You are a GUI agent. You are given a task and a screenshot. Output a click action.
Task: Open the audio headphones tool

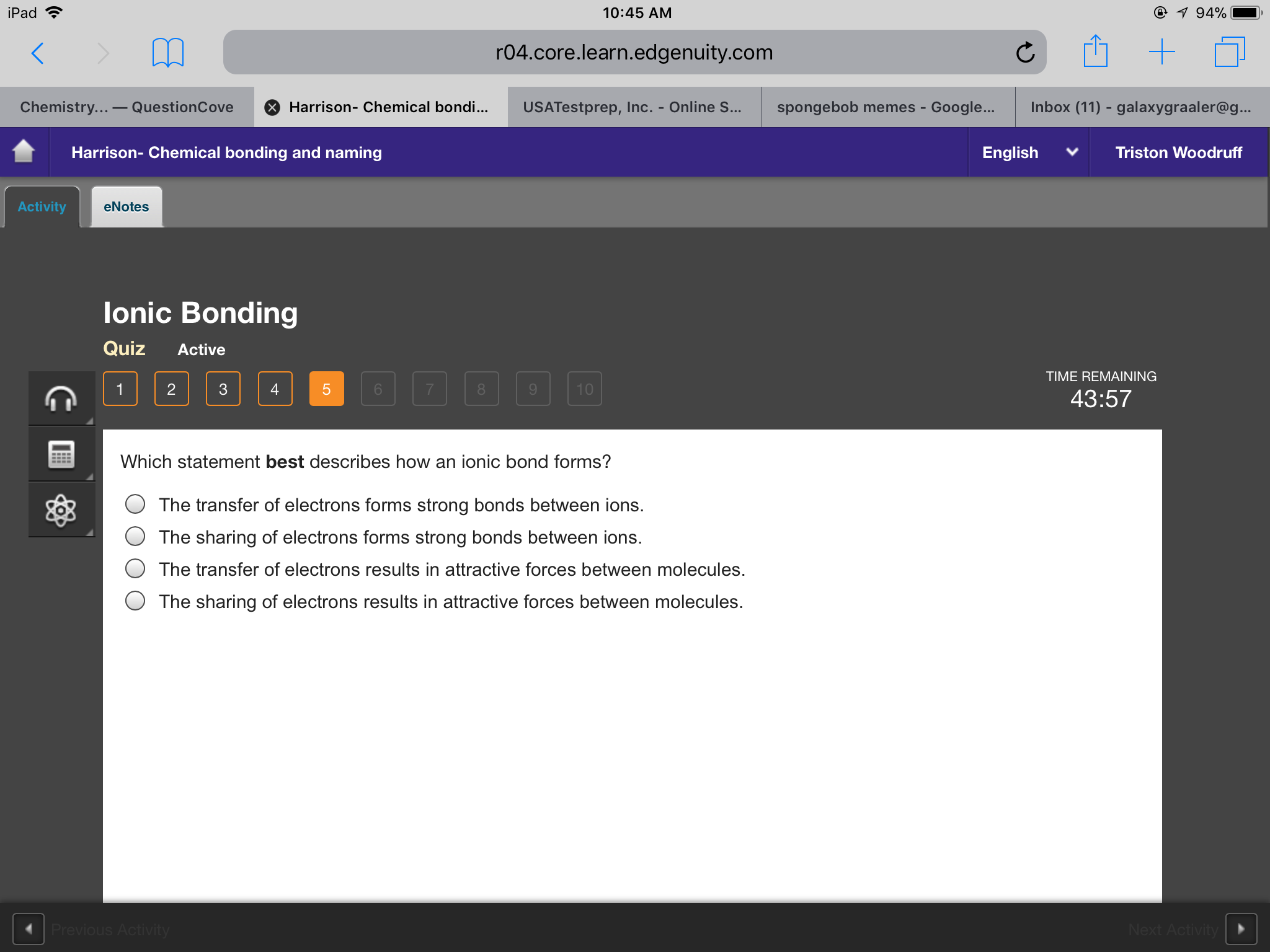(61, 399)
